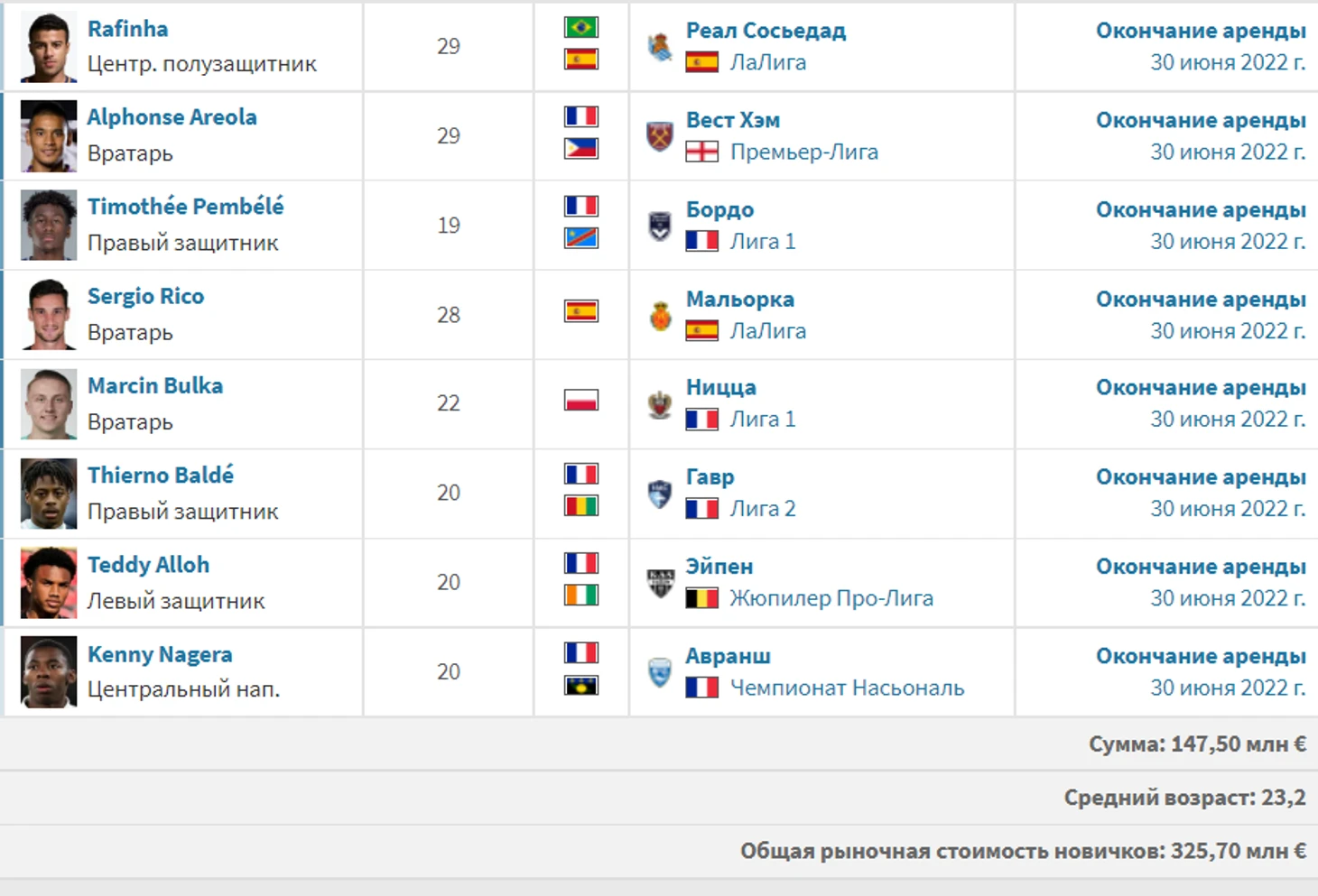Click the Poland flag next to Marcin Bulka

581,400
